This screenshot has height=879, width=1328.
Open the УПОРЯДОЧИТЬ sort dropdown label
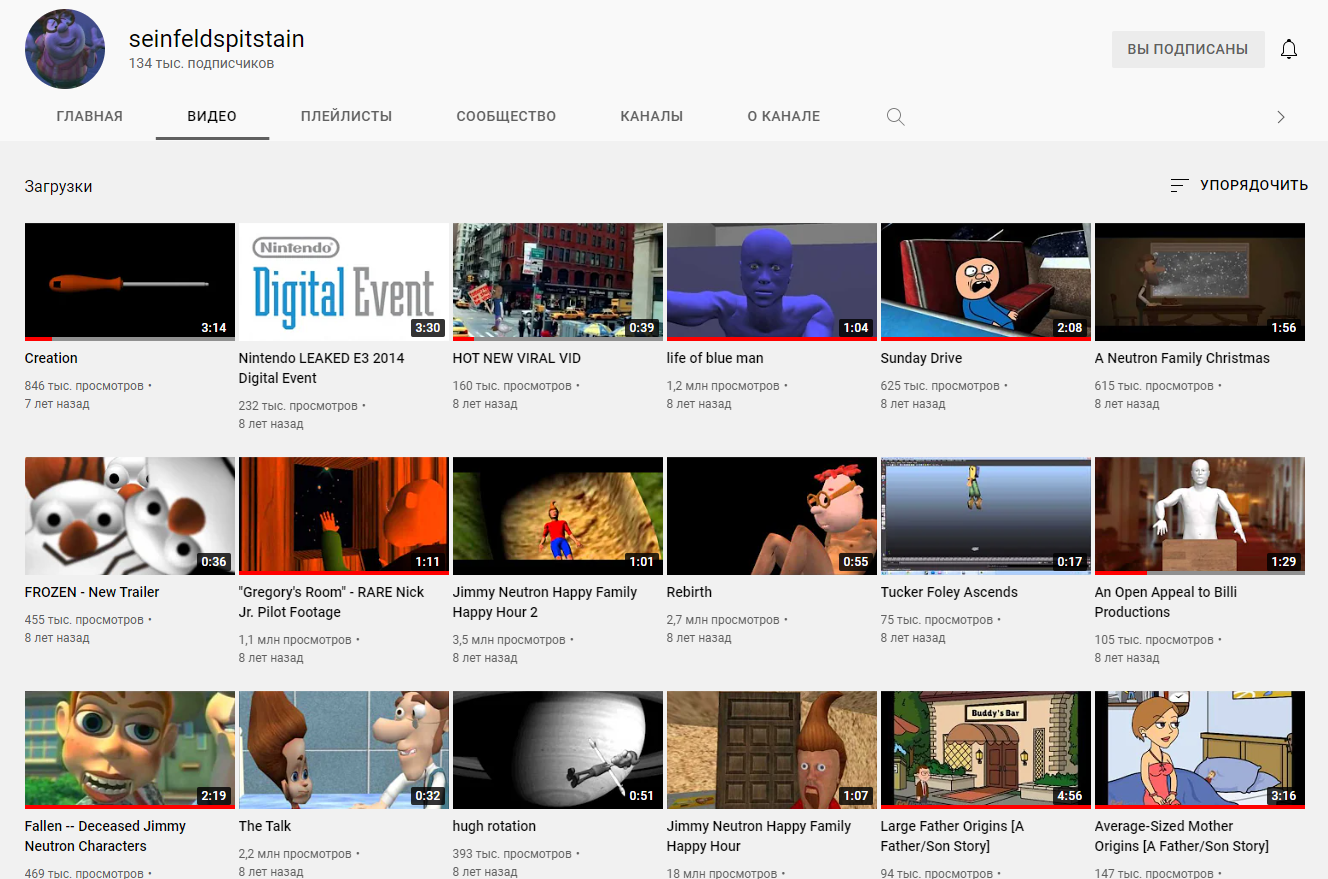[x=1254, y=185]
